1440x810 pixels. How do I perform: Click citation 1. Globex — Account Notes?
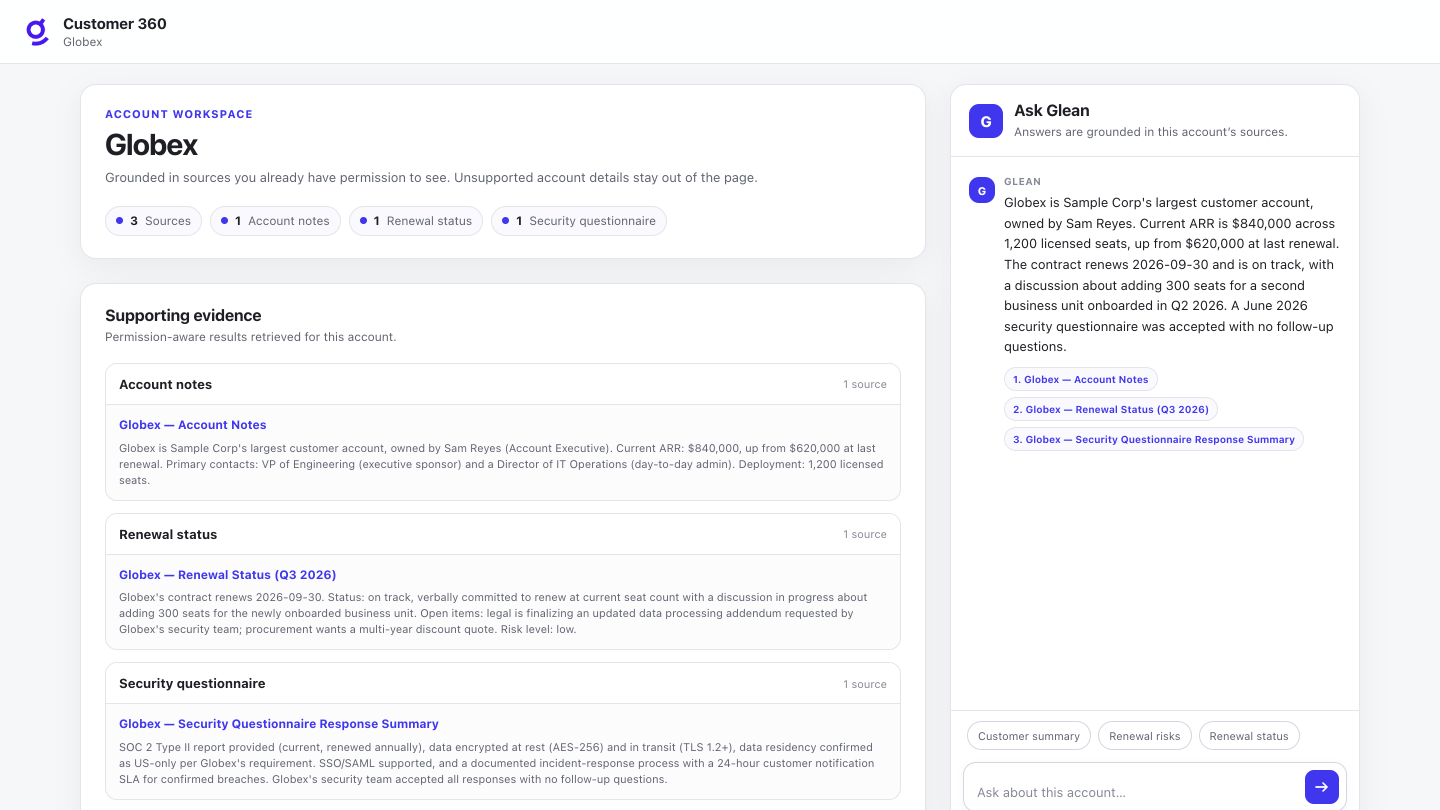pyautogui.click(x=1081, y=380)
